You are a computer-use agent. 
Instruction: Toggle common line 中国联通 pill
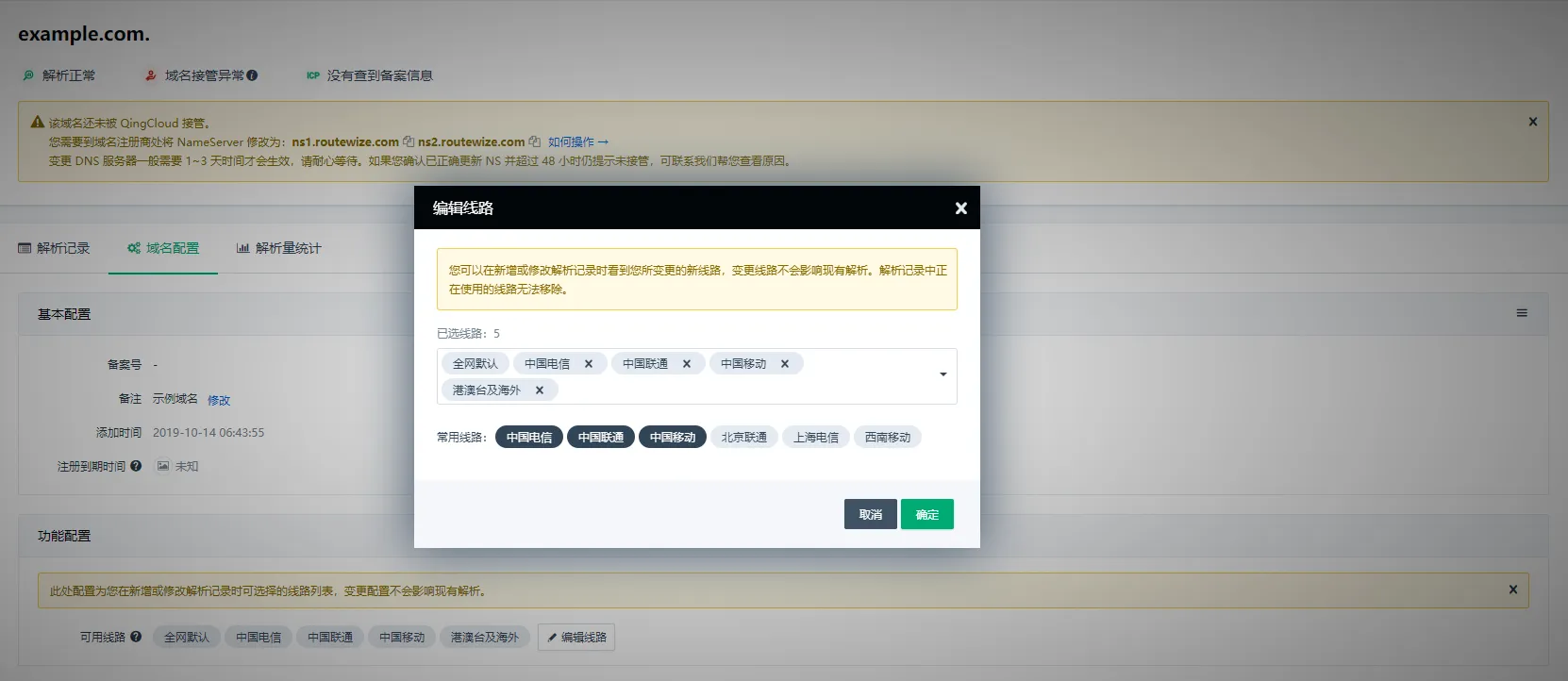click(x=601, y=438)
